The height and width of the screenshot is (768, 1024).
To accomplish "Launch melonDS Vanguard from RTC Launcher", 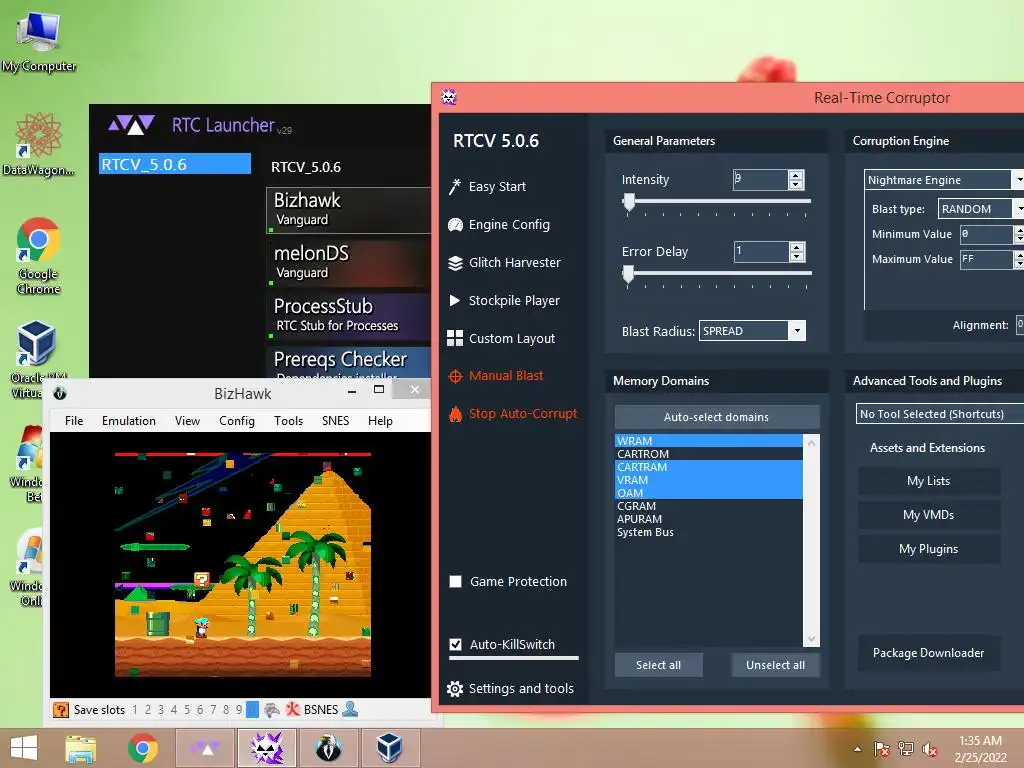I will (x=348, y=263).
